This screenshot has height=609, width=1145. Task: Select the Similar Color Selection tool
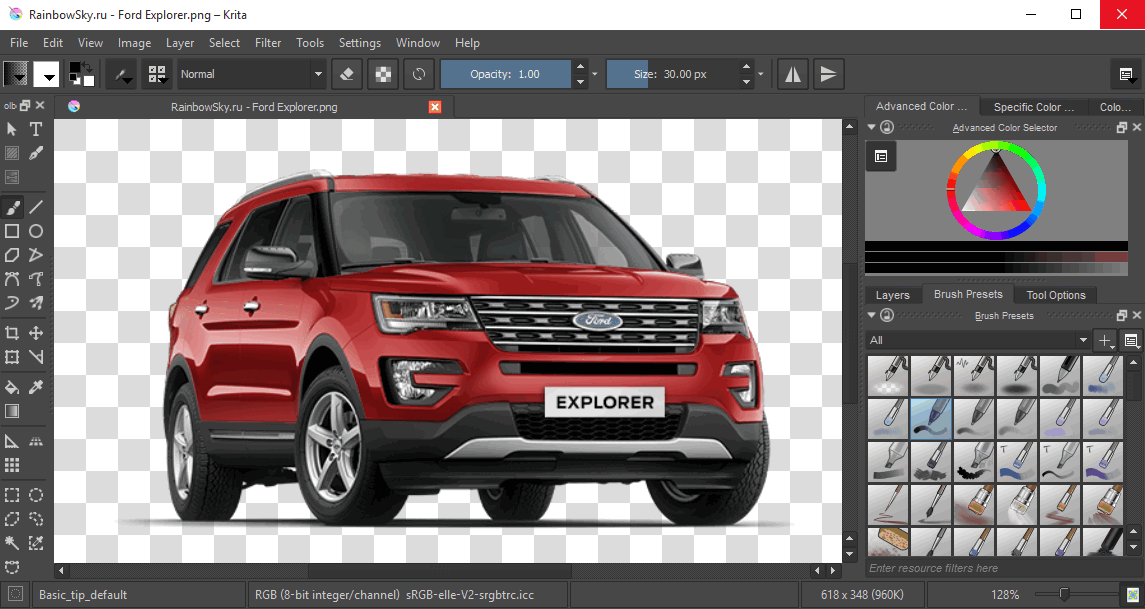tap(36, 543)
